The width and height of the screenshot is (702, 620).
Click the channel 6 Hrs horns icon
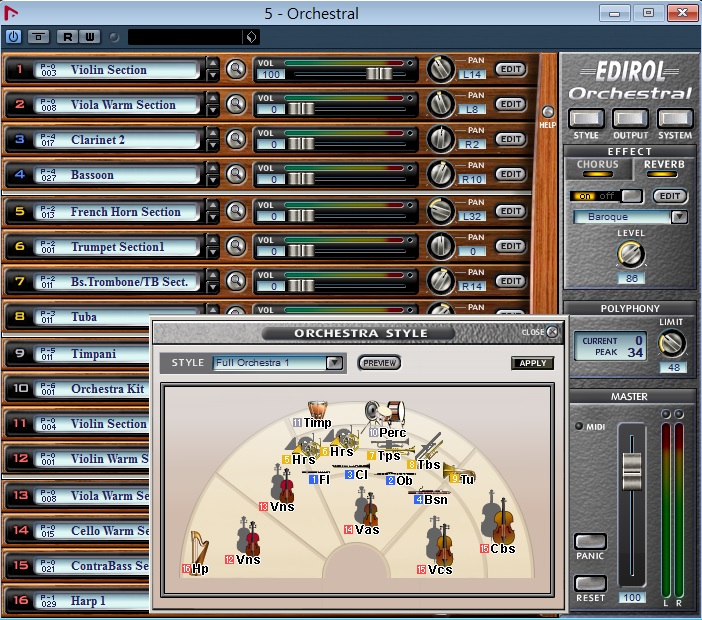342,437
